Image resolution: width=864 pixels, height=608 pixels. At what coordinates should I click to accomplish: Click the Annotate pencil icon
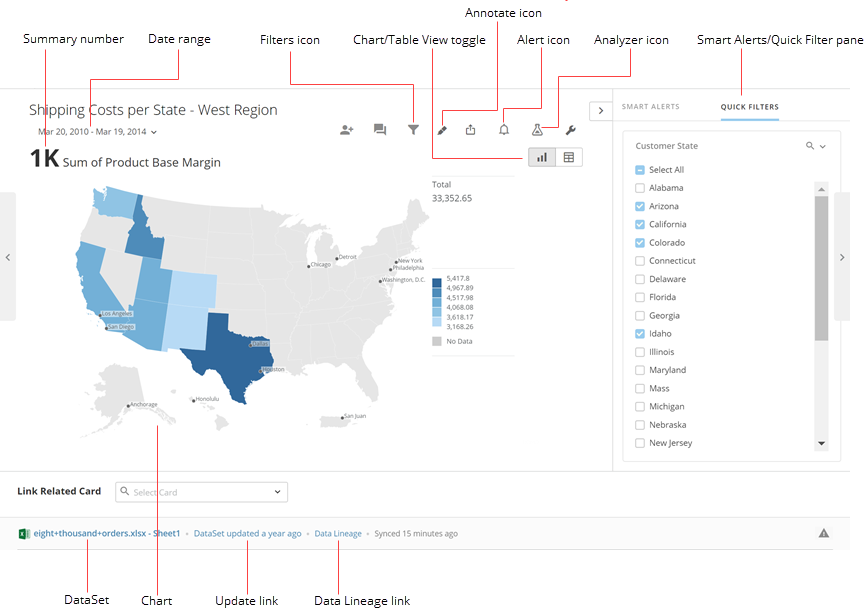[443, 129]
